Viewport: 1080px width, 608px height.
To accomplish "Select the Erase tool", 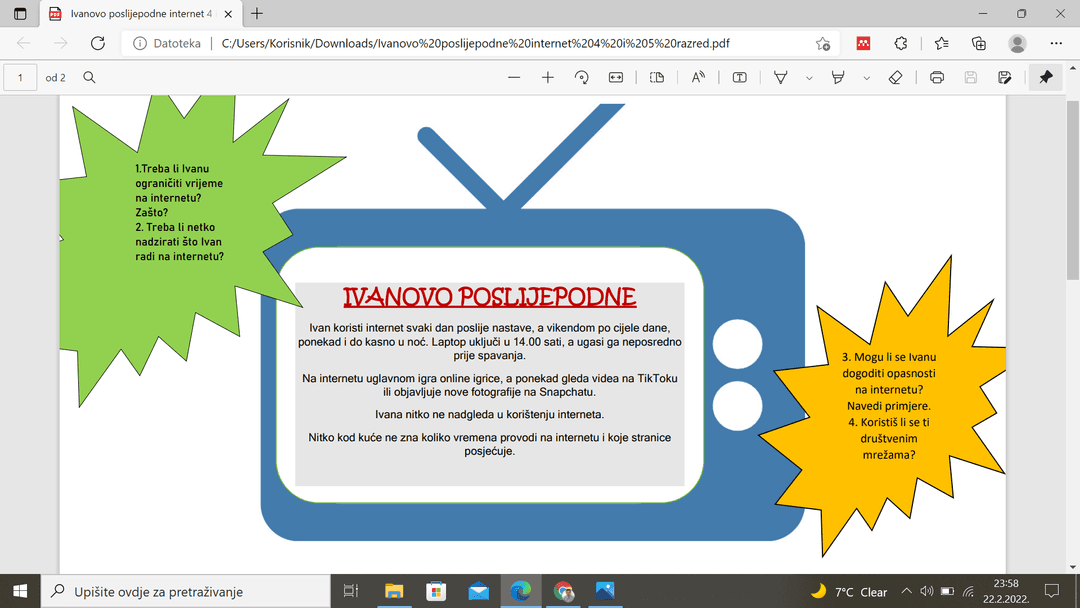I will (896, 78).
